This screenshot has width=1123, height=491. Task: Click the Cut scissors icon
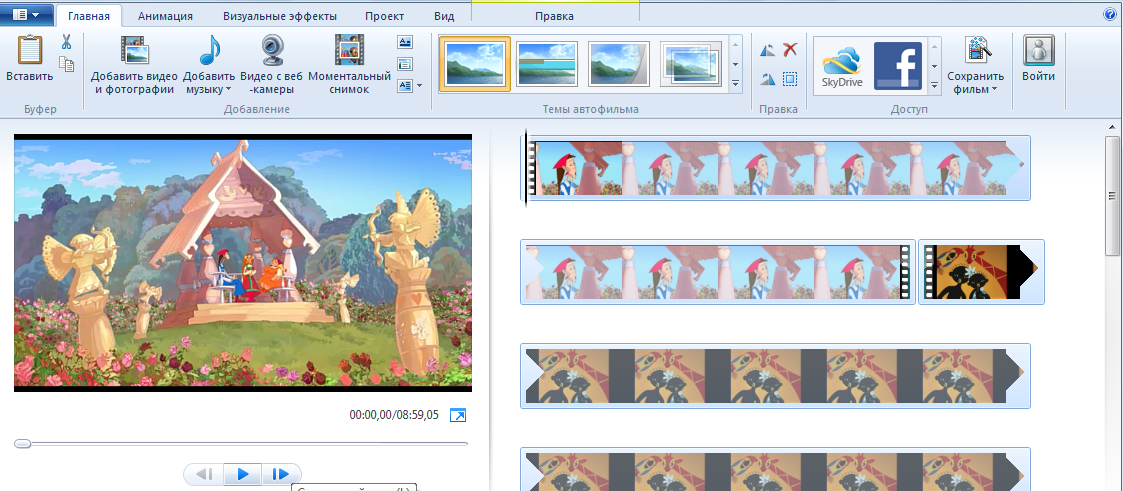(66, 42)
